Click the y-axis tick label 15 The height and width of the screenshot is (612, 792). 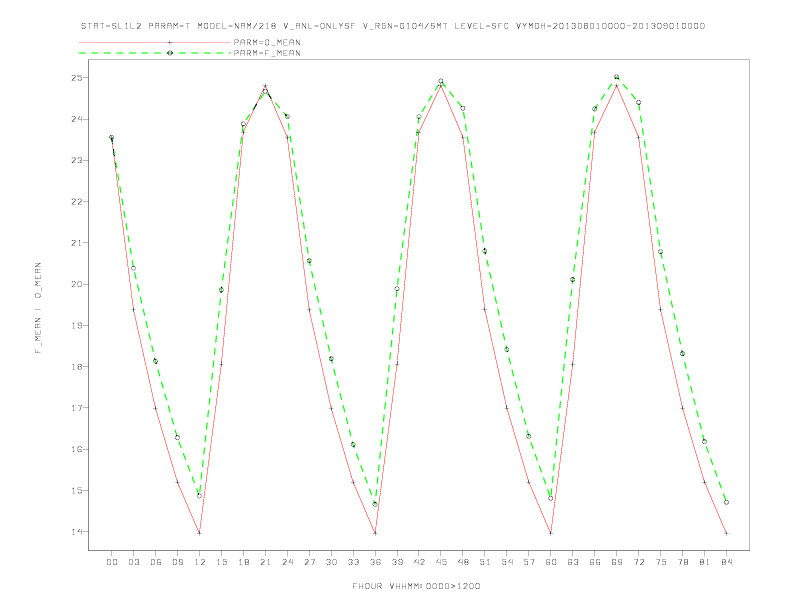[77, 490]
